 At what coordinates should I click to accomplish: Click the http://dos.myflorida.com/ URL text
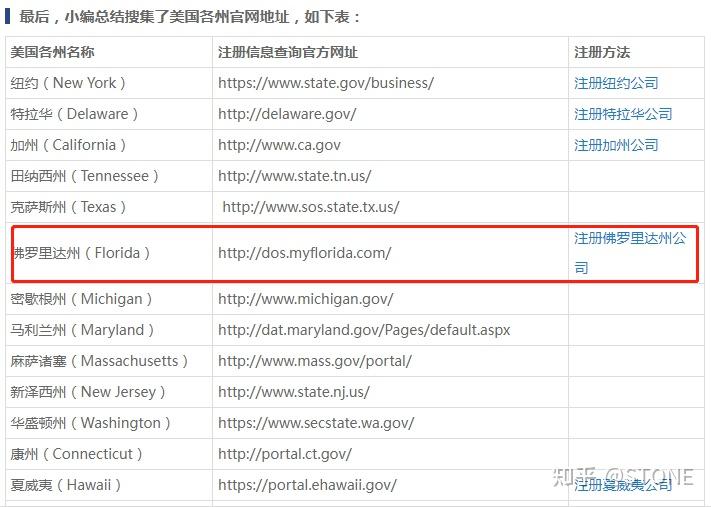coord(304,253)
